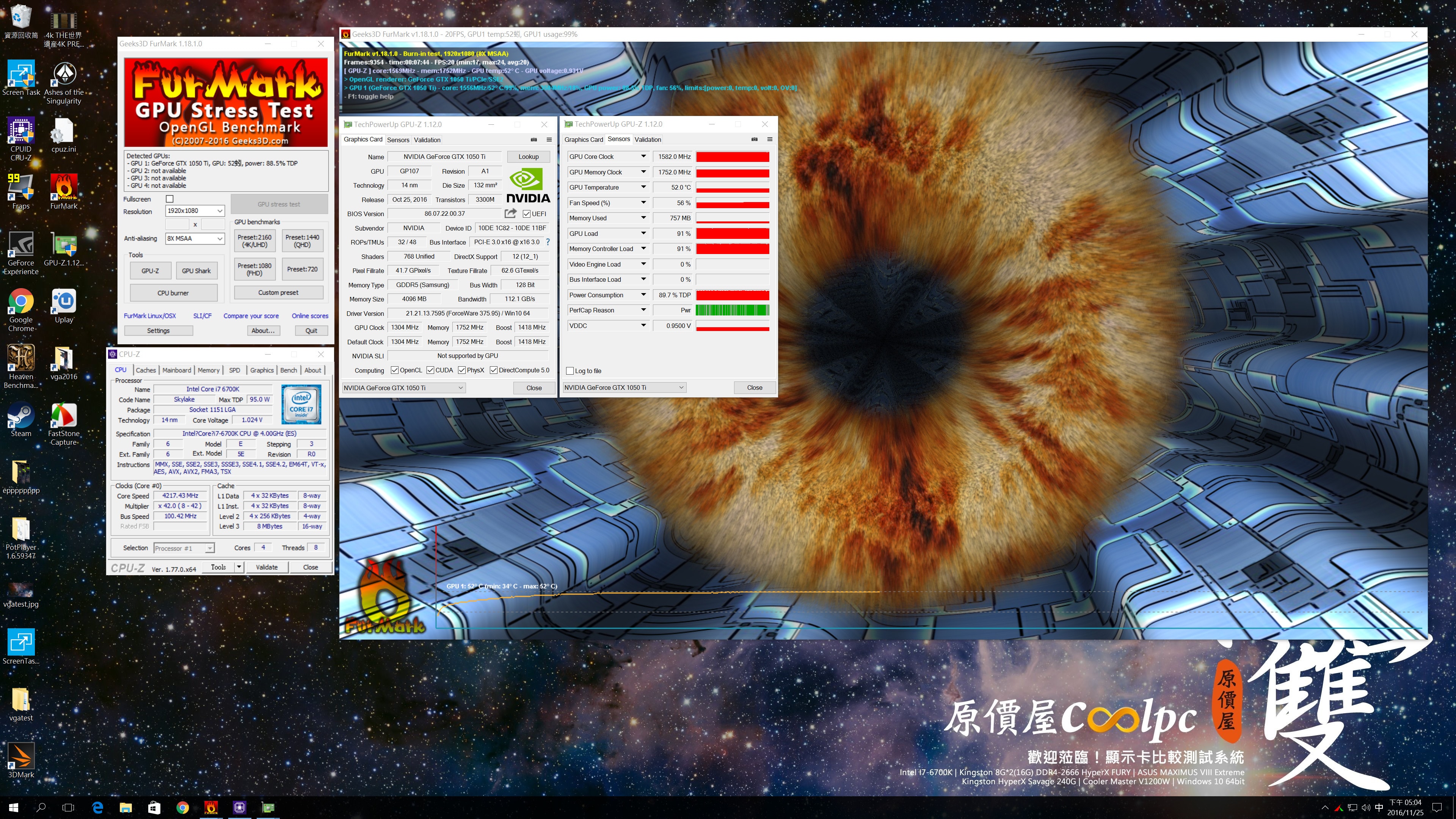The height and width of the screenshot is (819, 1456).
Task: Switch to FurMark taskbar button
Action: (211, 807)
